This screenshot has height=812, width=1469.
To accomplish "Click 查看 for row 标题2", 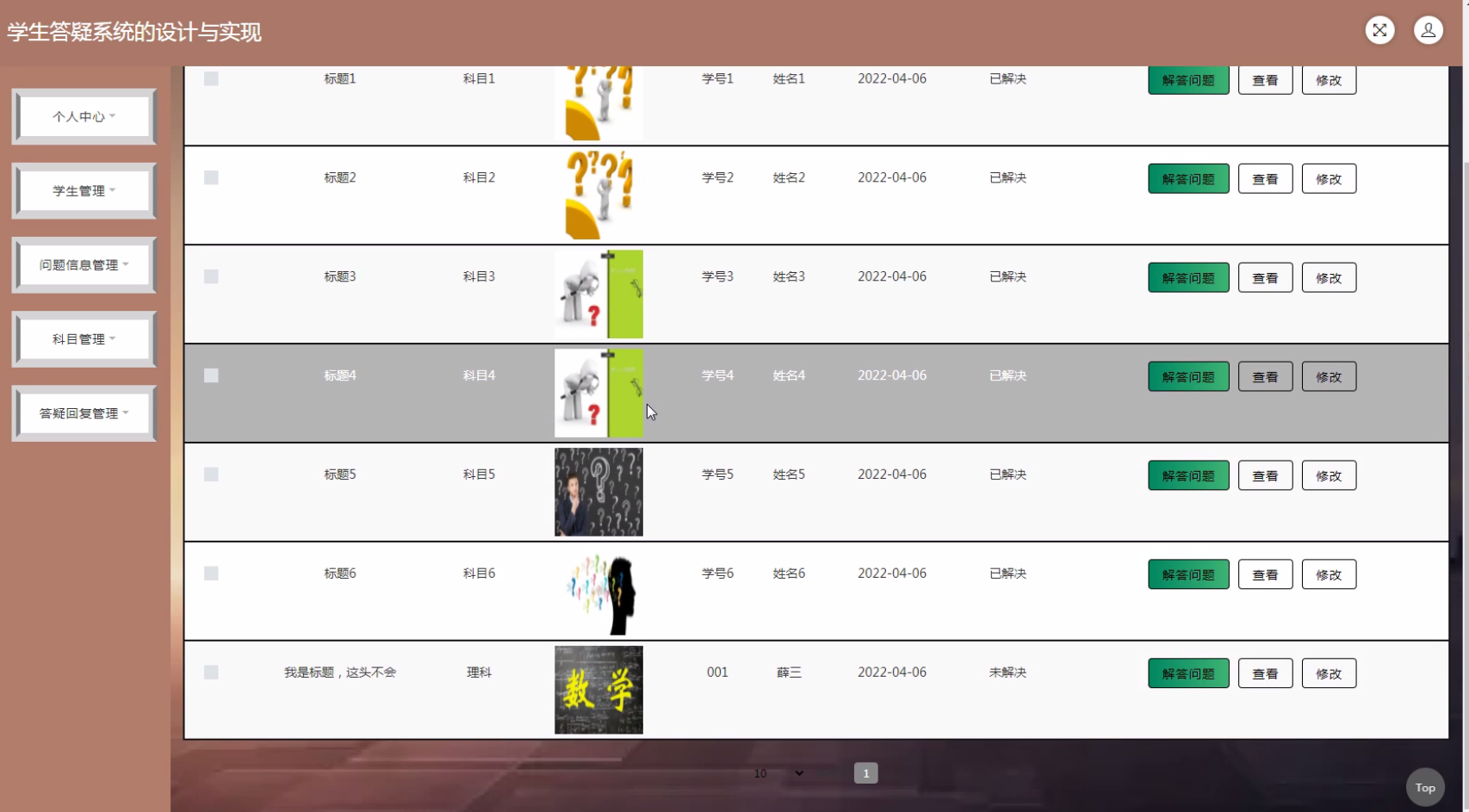I will click(x=1265, y=178).
